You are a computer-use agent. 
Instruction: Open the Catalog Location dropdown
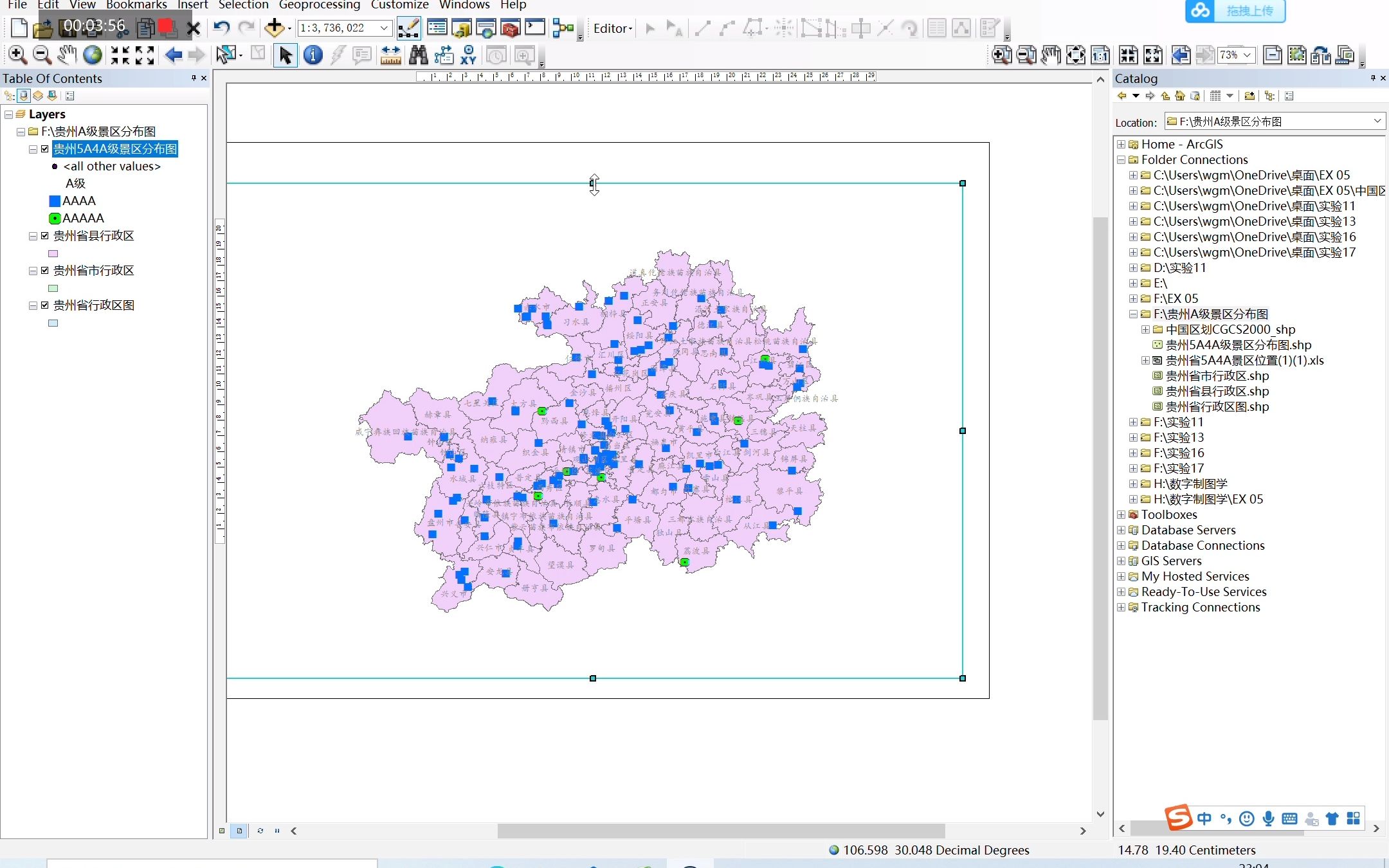[x=1377, y=122]
